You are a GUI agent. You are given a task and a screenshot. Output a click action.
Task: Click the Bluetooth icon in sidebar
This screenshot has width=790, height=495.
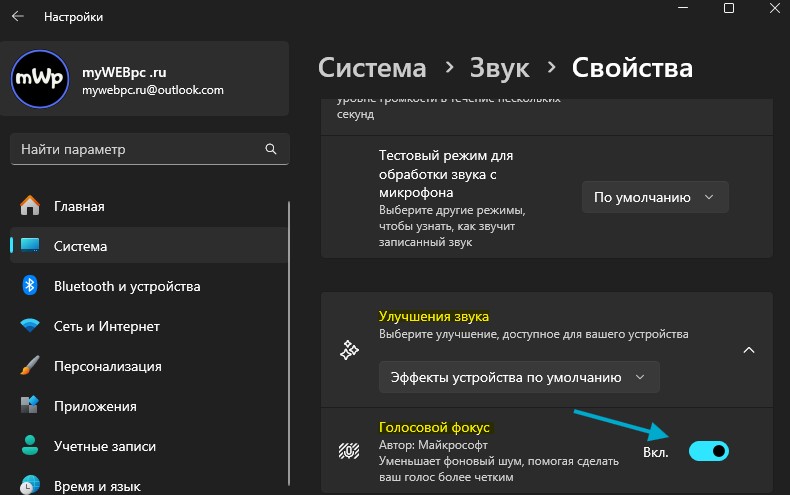(30, 287)
